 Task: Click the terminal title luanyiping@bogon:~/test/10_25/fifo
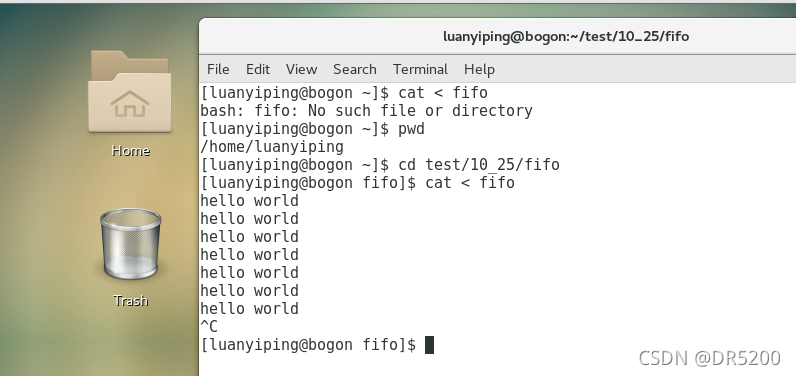566,36
